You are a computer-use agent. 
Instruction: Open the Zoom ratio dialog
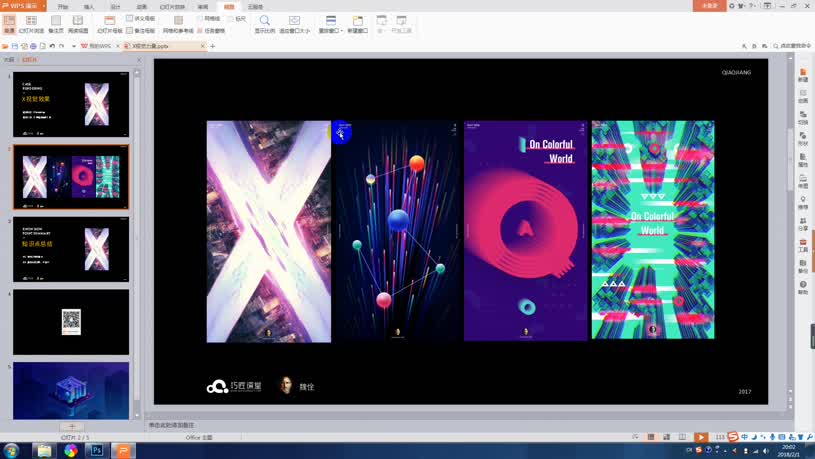tap(265, 24)
